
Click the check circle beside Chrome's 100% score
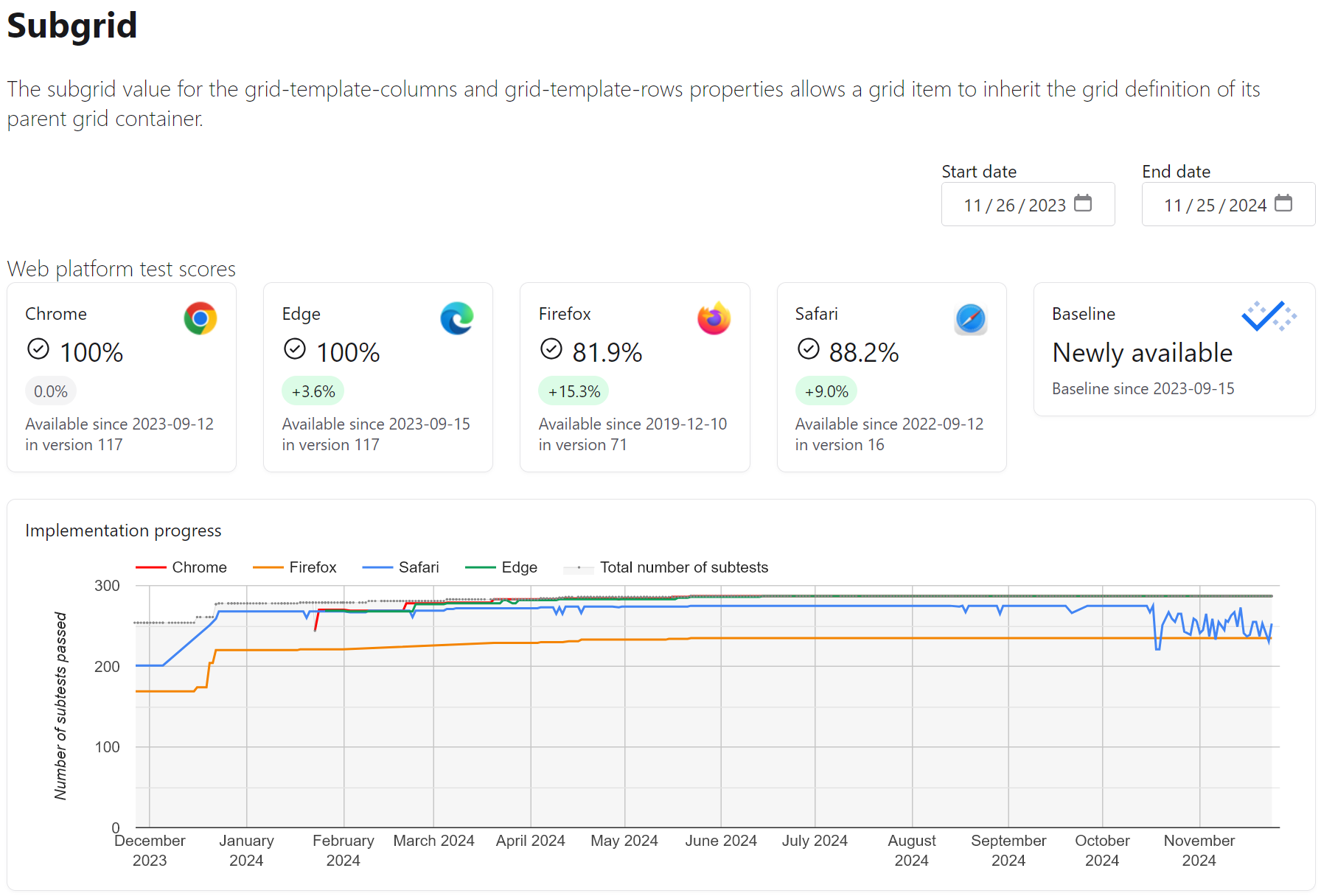[39, 349]
